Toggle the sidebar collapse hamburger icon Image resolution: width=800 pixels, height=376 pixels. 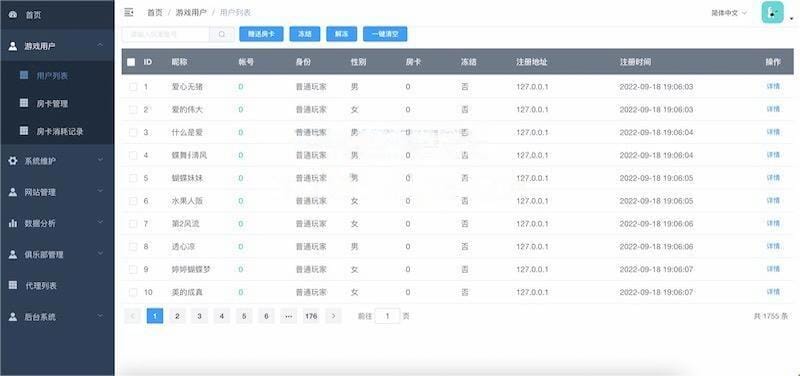tap(129, 12)
